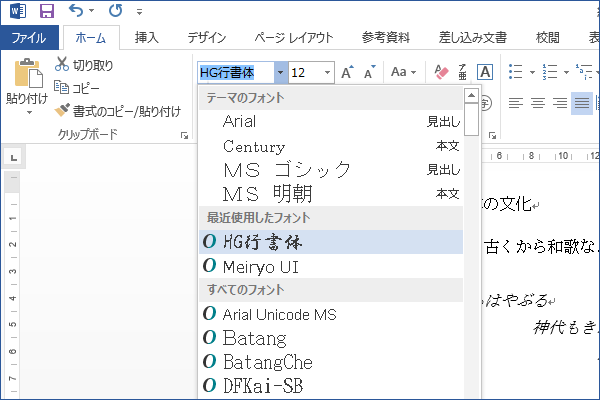Viewport: 600px width, 400px height.
Task: Open the 差し込み文書 tab
Action: pyautogui.click(x=473, y=38)
